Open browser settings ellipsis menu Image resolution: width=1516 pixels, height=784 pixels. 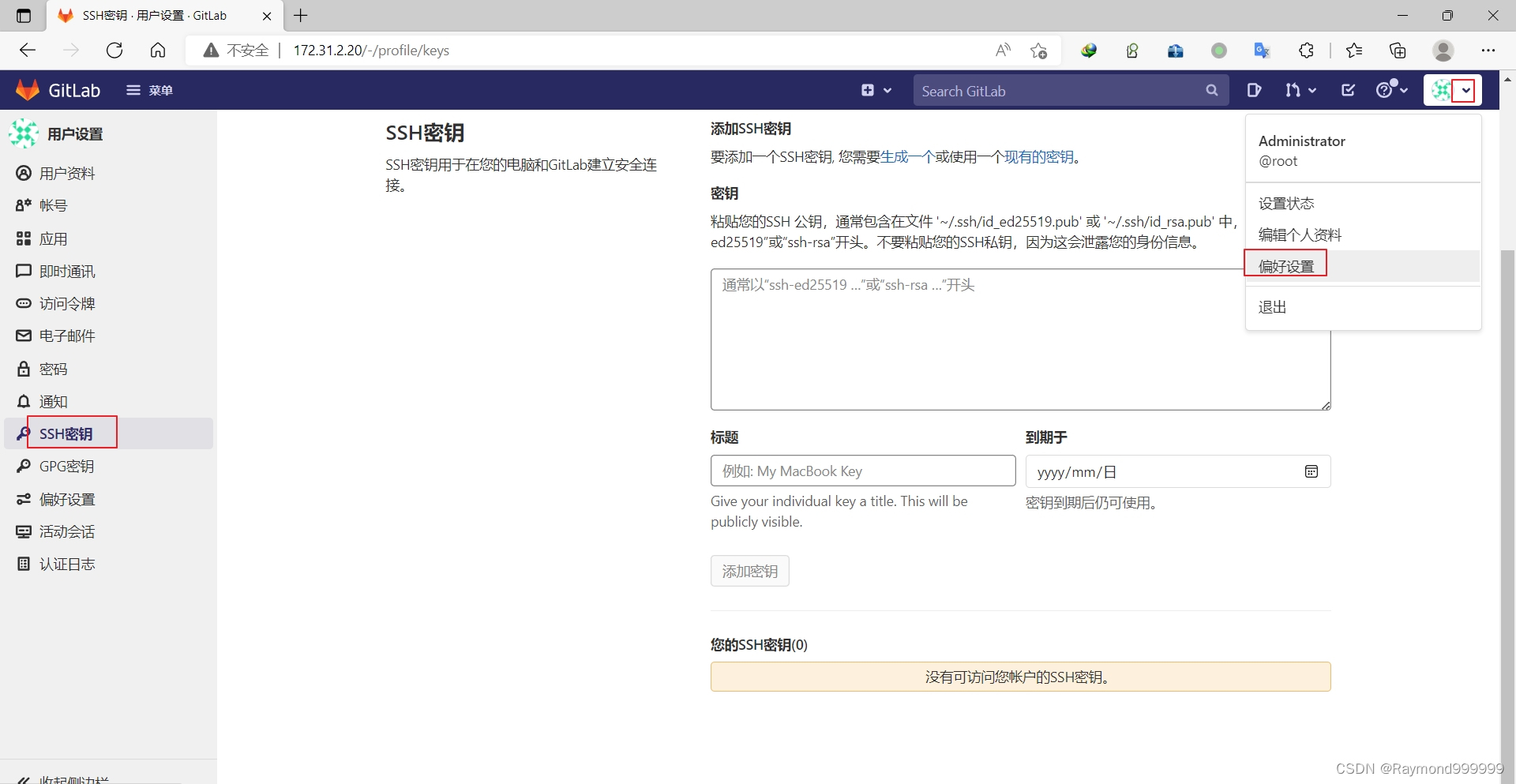click(x=1488, y=51)
